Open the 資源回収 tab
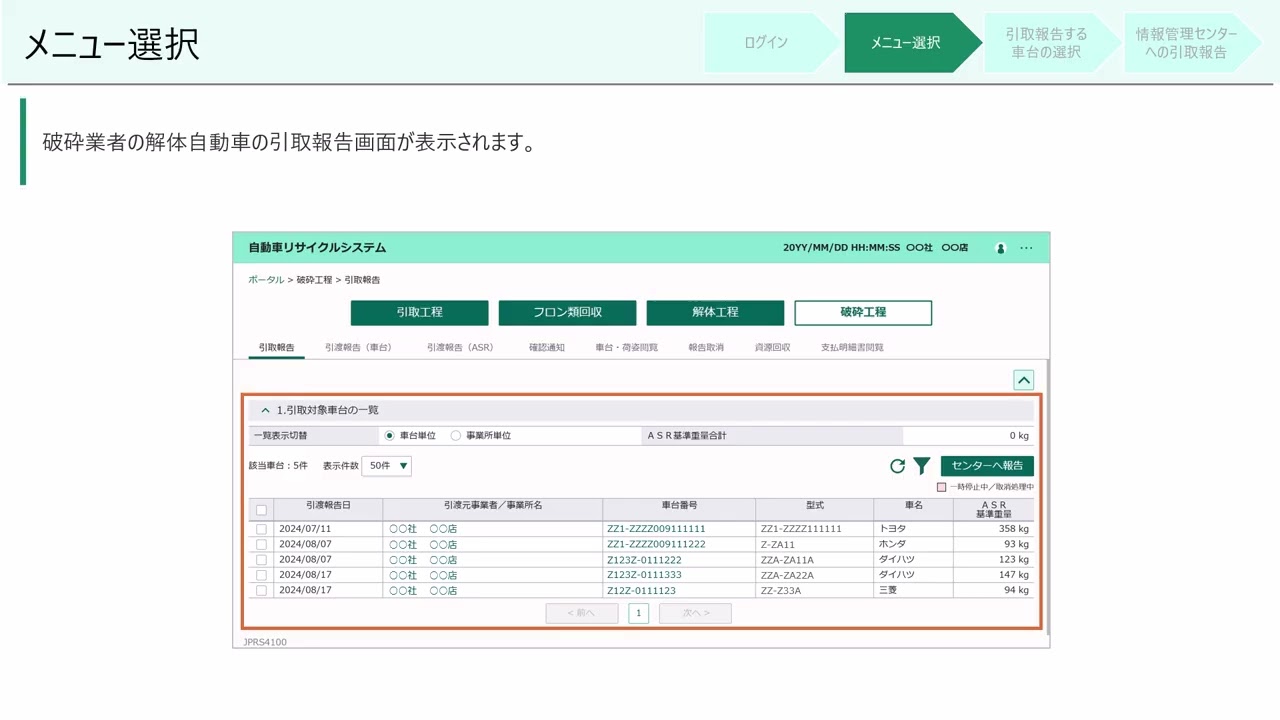This screenshot has height=720, width=1280. pos(772,348)
